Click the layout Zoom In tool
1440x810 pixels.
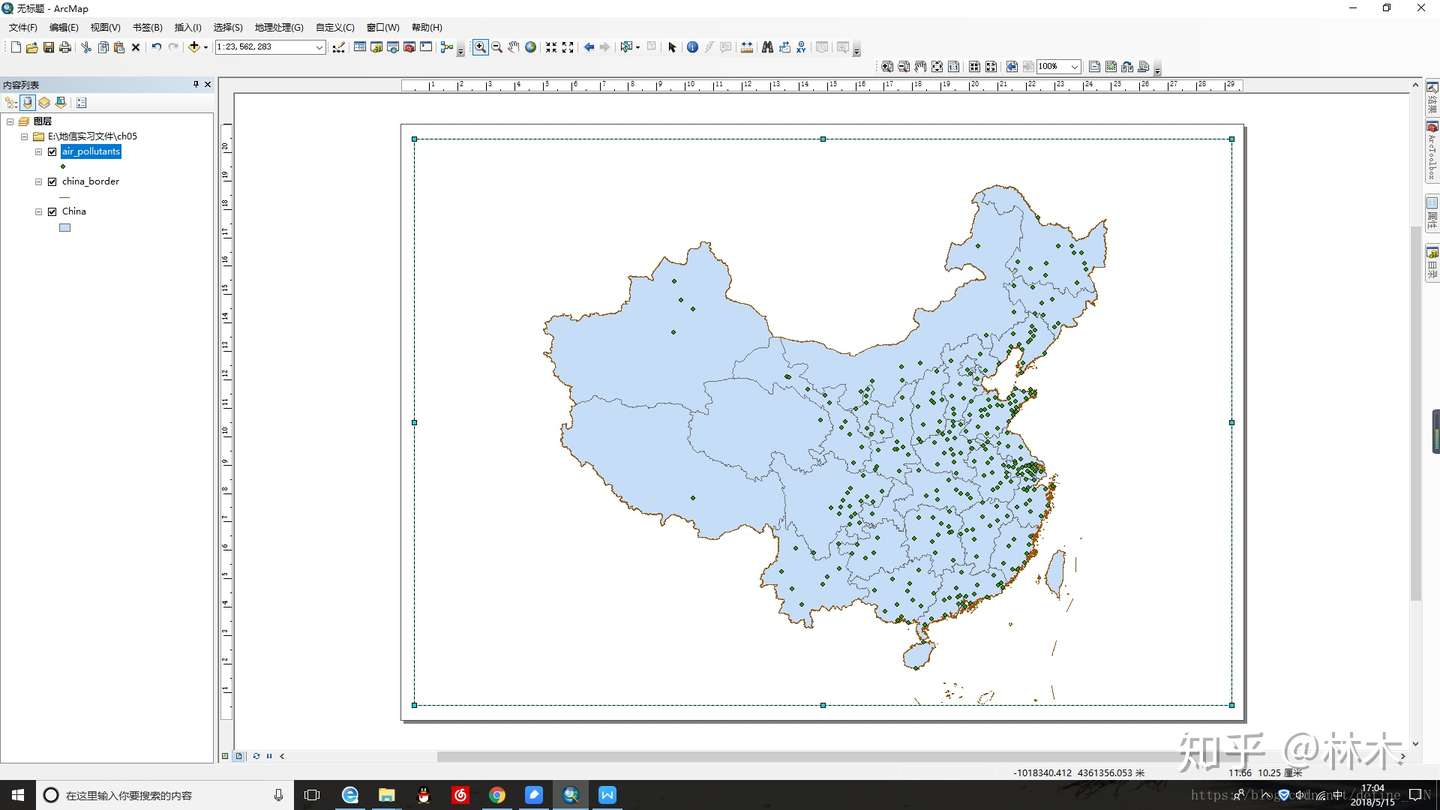pyautogui.click(x=887, y=67)
